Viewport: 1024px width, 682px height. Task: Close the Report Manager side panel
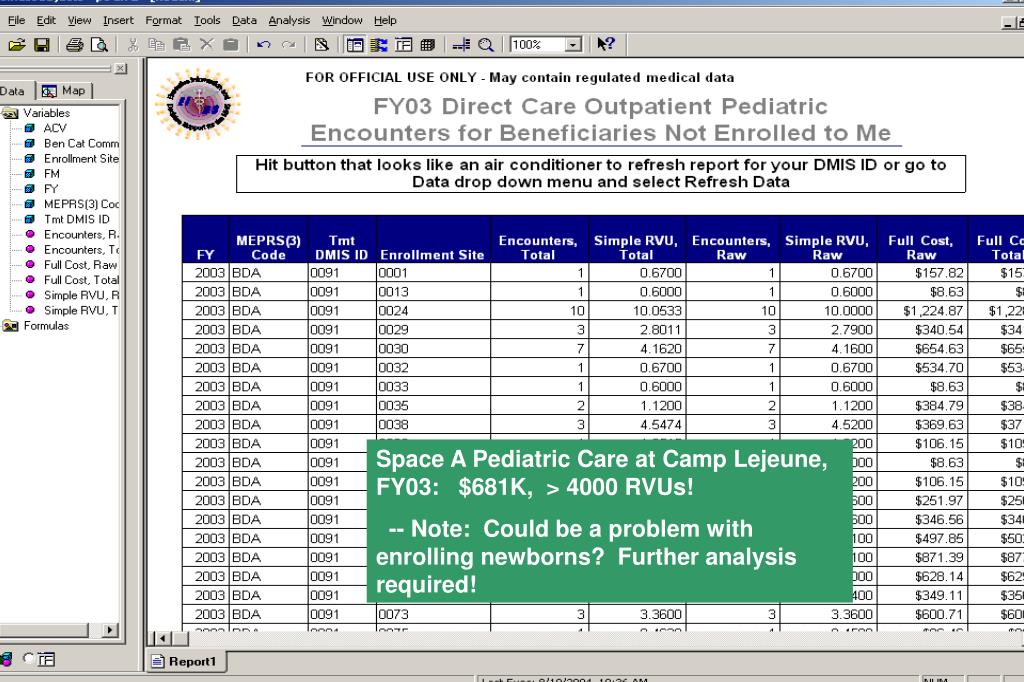click(120, 68)
